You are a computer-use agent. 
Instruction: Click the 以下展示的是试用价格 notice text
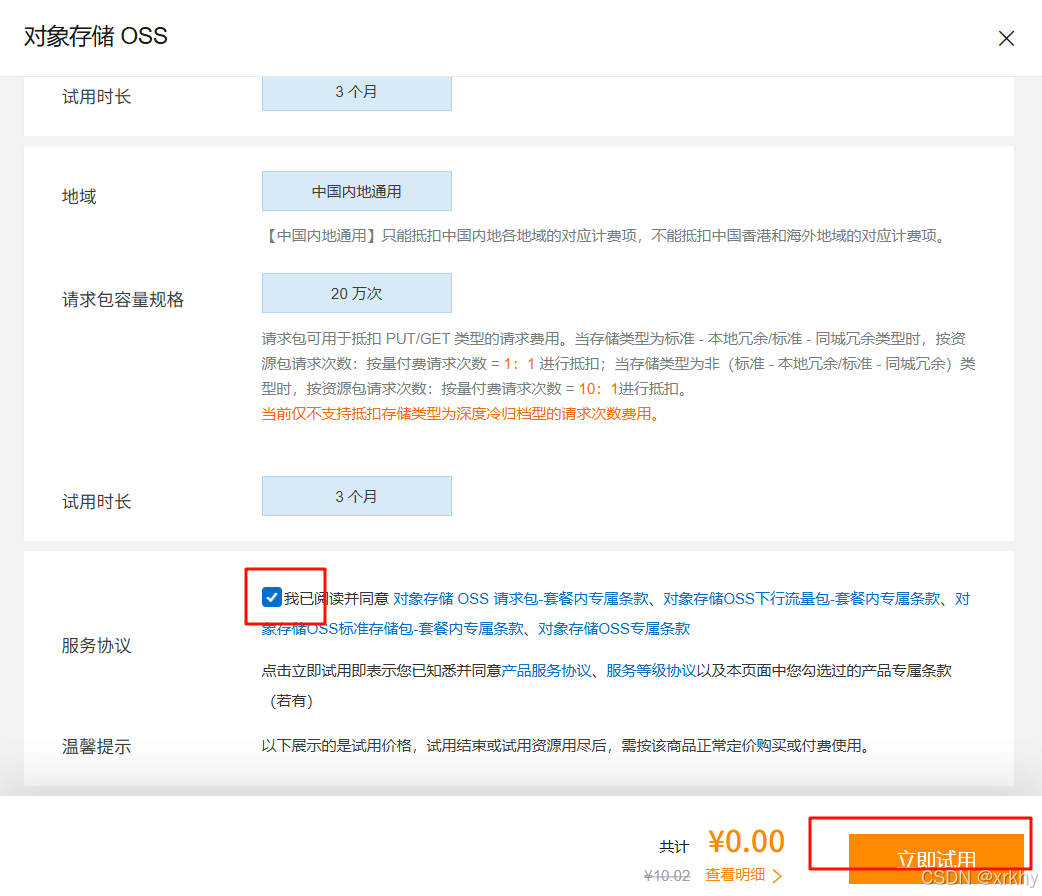coord(566,746)
